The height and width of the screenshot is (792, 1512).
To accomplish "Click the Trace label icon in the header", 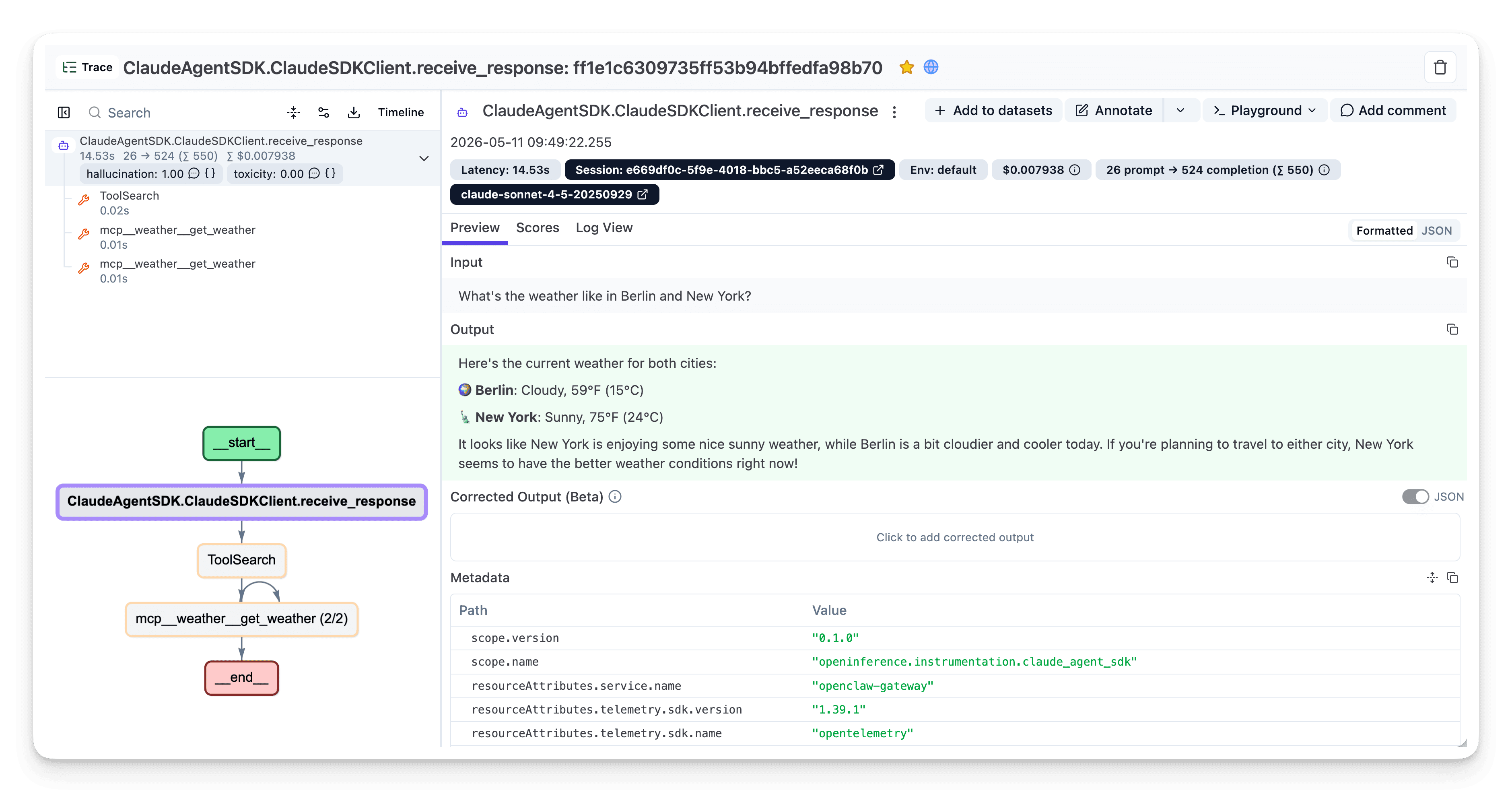I will point(69,67).
